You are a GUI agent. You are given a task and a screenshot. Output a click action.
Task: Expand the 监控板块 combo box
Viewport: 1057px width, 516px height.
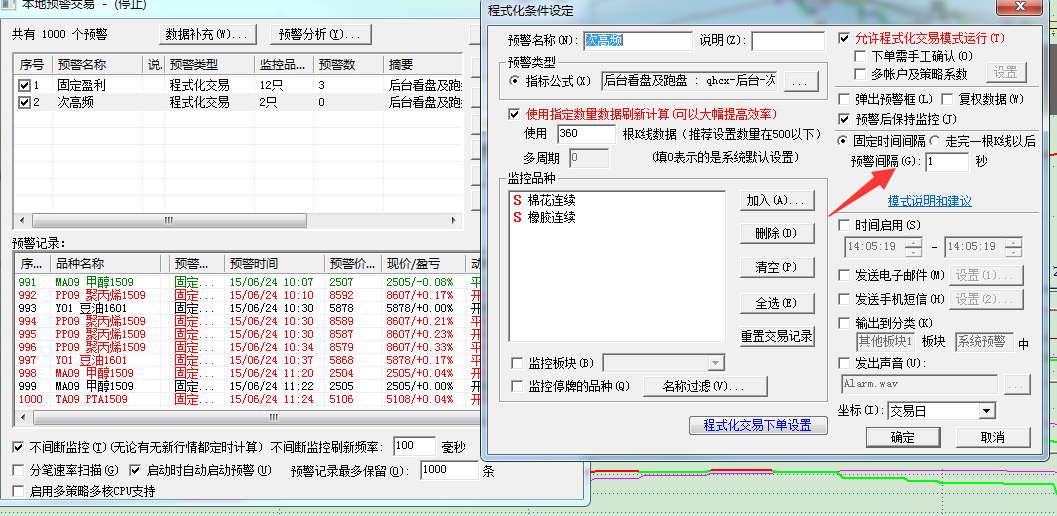715,363
